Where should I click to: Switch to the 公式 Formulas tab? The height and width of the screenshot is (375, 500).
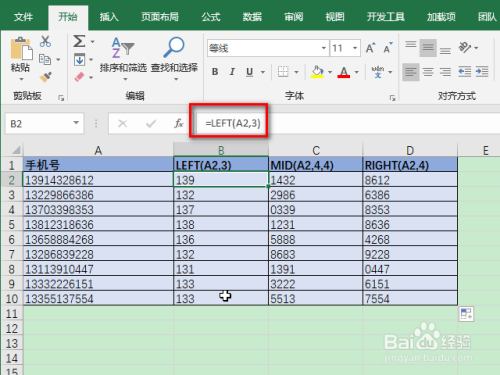[211, 17]
